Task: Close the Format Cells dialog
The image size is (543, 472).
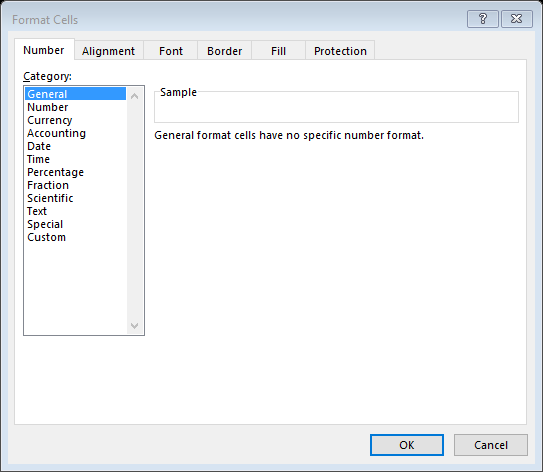Action: click(517, 19)
